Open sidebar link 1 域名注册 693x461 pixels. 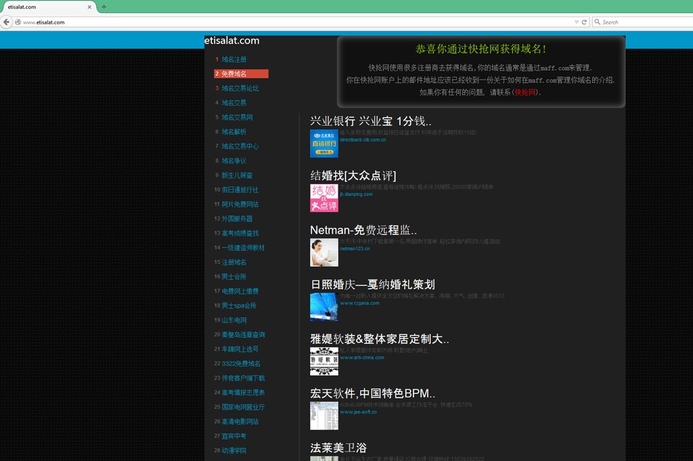(x=234, y=59)
